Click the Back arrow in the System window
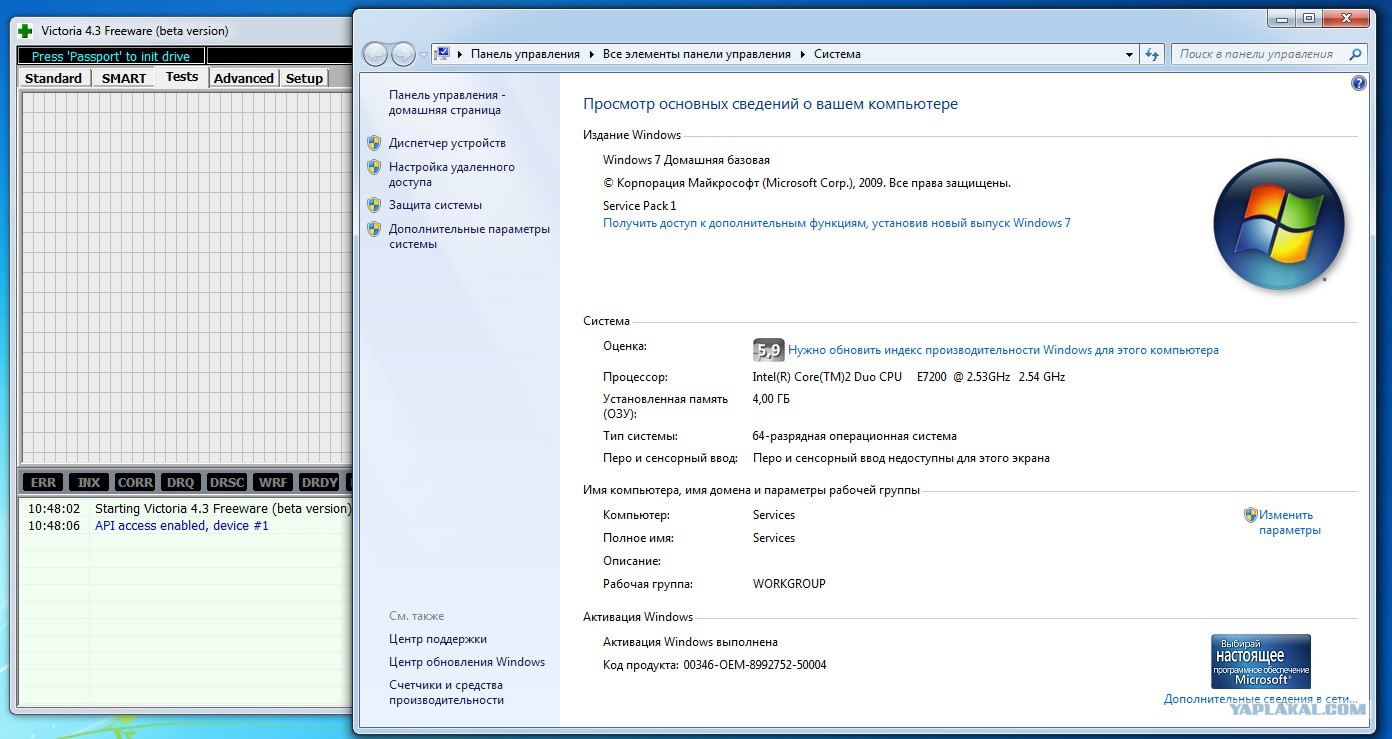Image resolution: width=1392 pixels, height=739 pixels. pyautogui.click(x=375, y=54)
